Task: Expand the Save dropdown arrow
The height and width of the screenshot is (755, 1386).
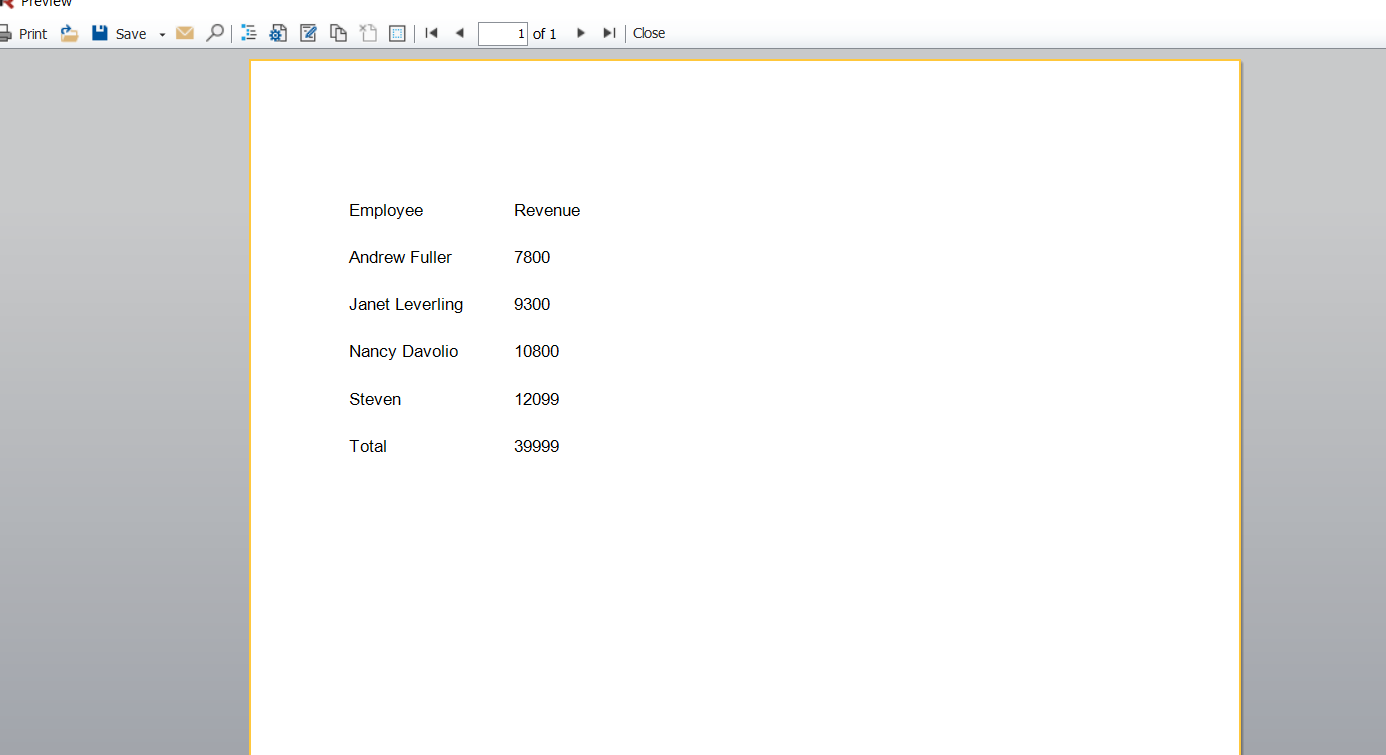Action: click(162, 35)
